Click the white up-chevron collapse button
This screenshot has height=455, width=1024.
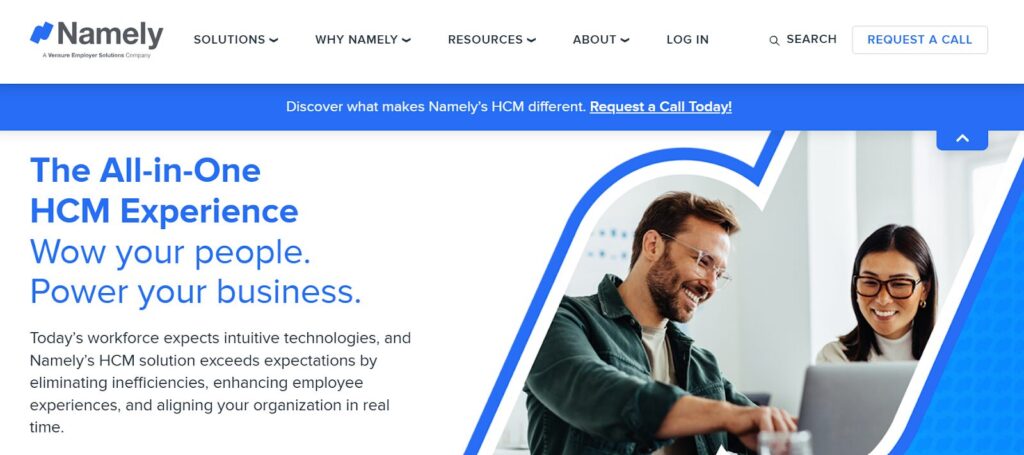(962, 139)
